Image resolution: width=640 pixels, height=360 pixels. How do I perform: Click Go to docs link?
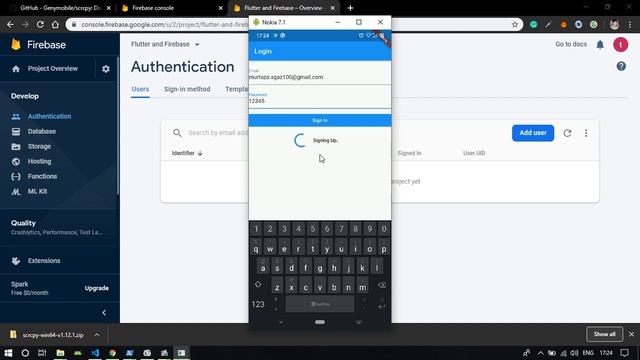click(x=571, y=44)
